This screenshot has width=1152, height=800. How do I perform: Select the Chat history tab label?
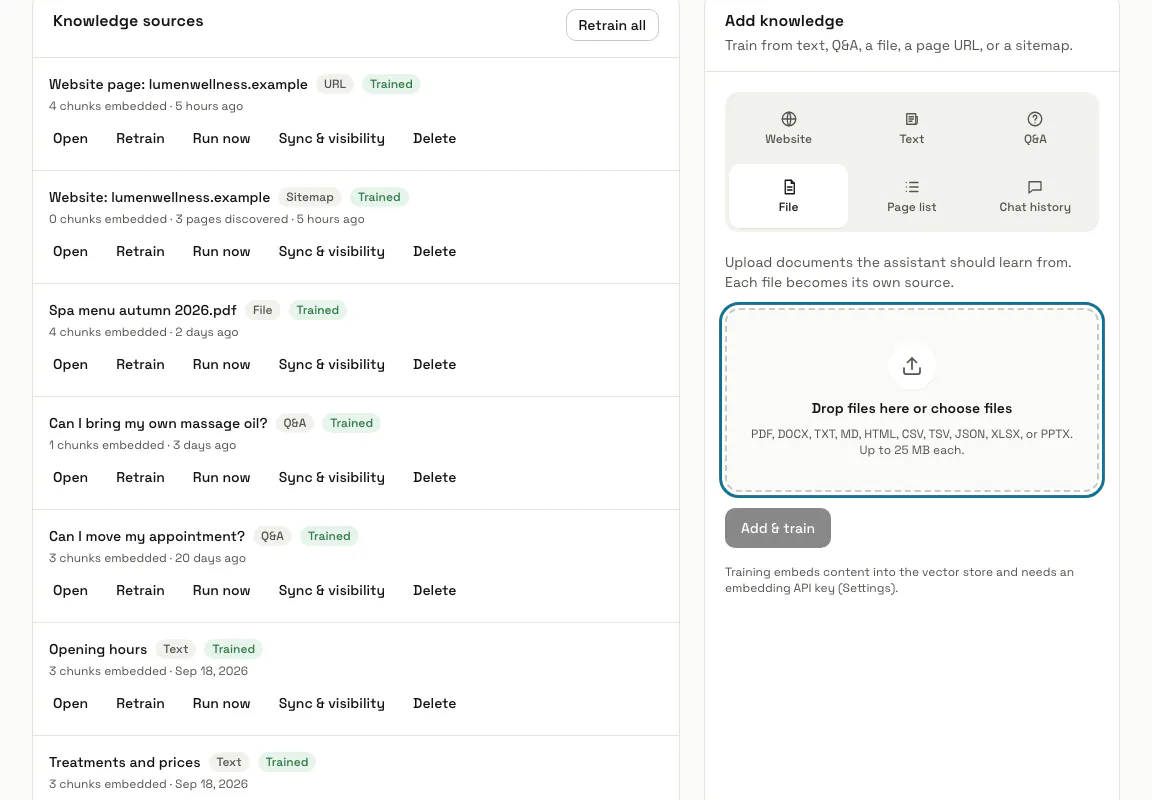click(x=1035, y=207)
